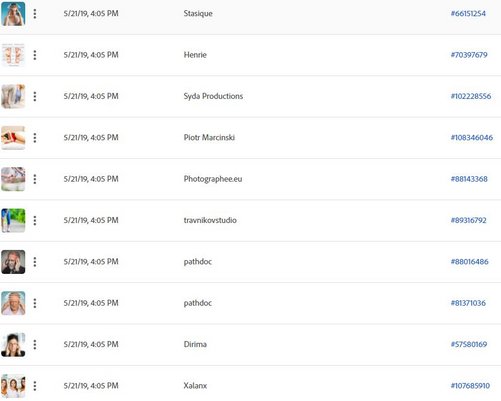This screenshot has height=401, width=501.
Task: Open asset link #108346046
Action: pos(472,138)
